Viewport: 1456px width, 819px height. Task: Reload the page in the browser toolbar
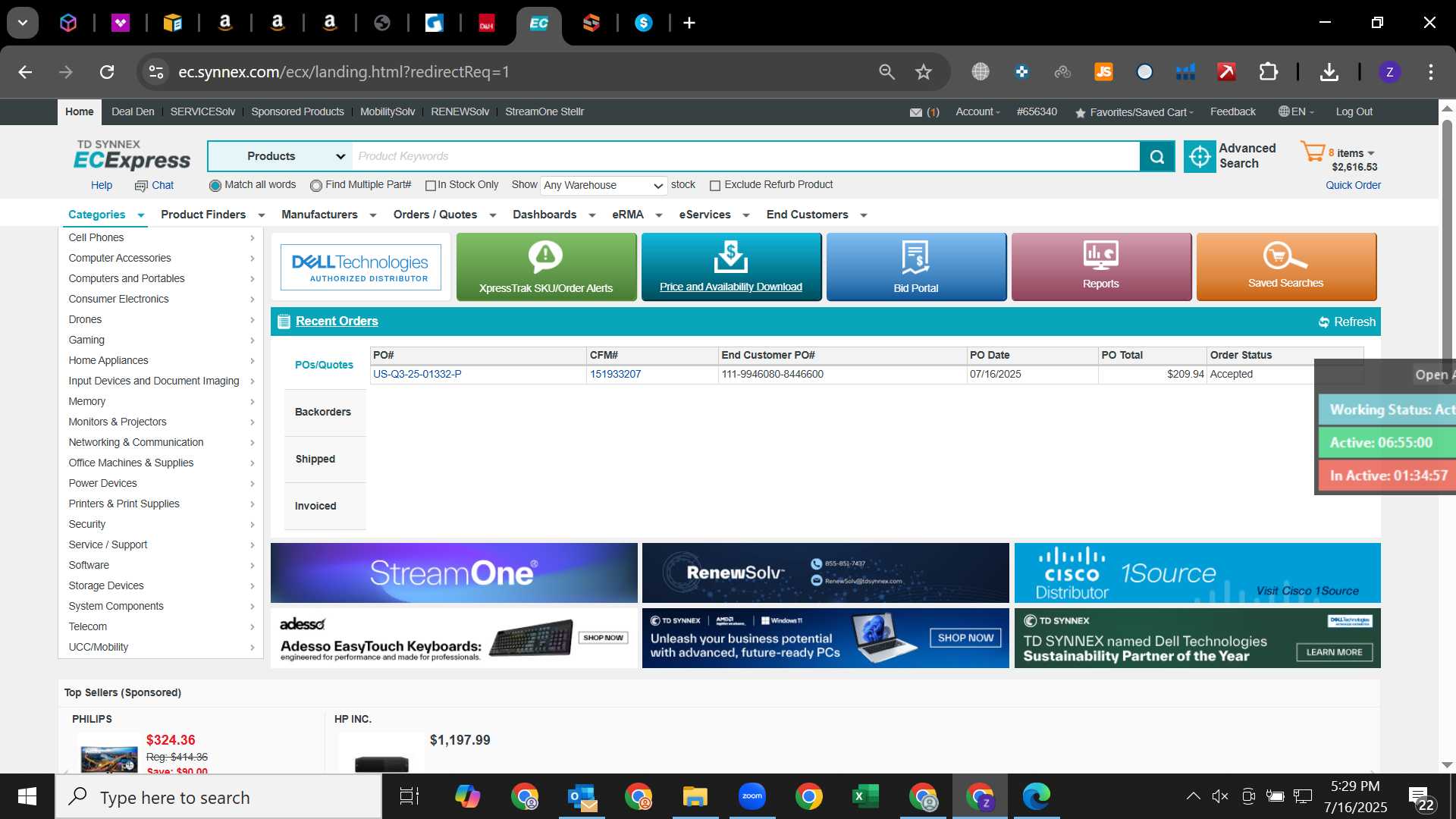pyautogui.click(x=107, y=72)
